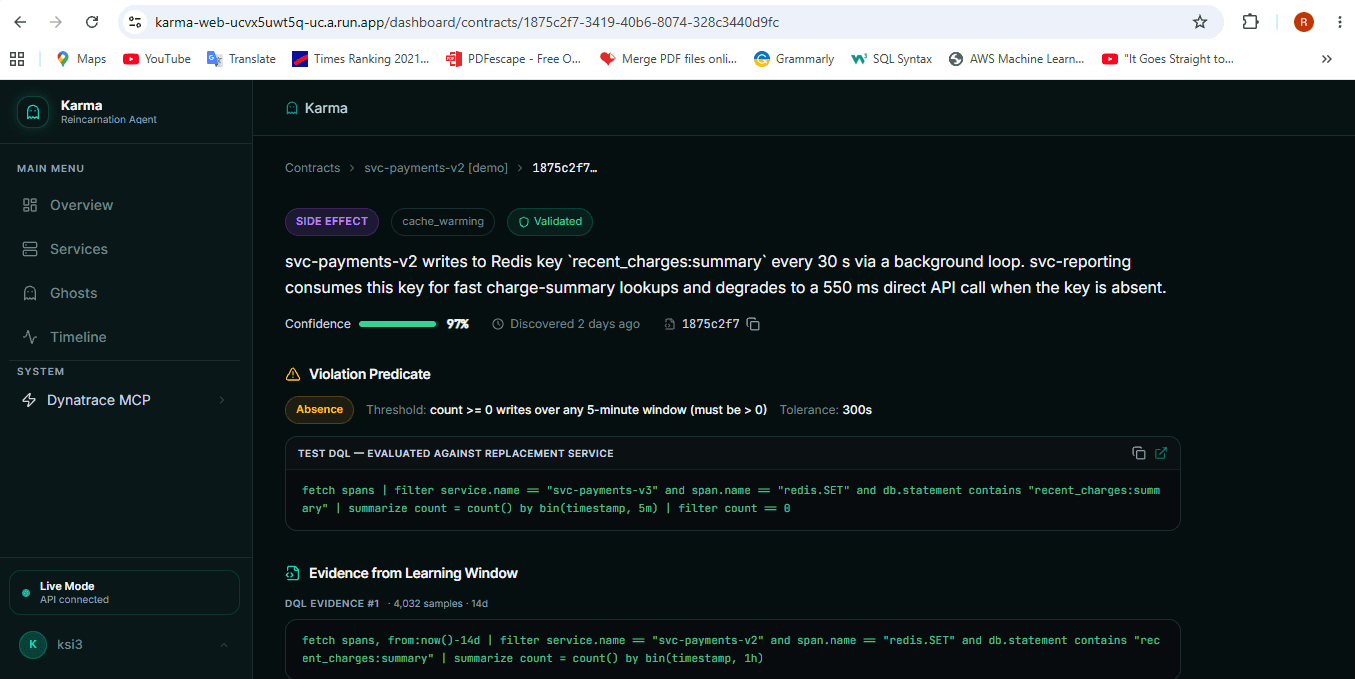Click the Violation Predicate warning icon
The width and height of the screenshot is (1355, 679).
point(293,374)
